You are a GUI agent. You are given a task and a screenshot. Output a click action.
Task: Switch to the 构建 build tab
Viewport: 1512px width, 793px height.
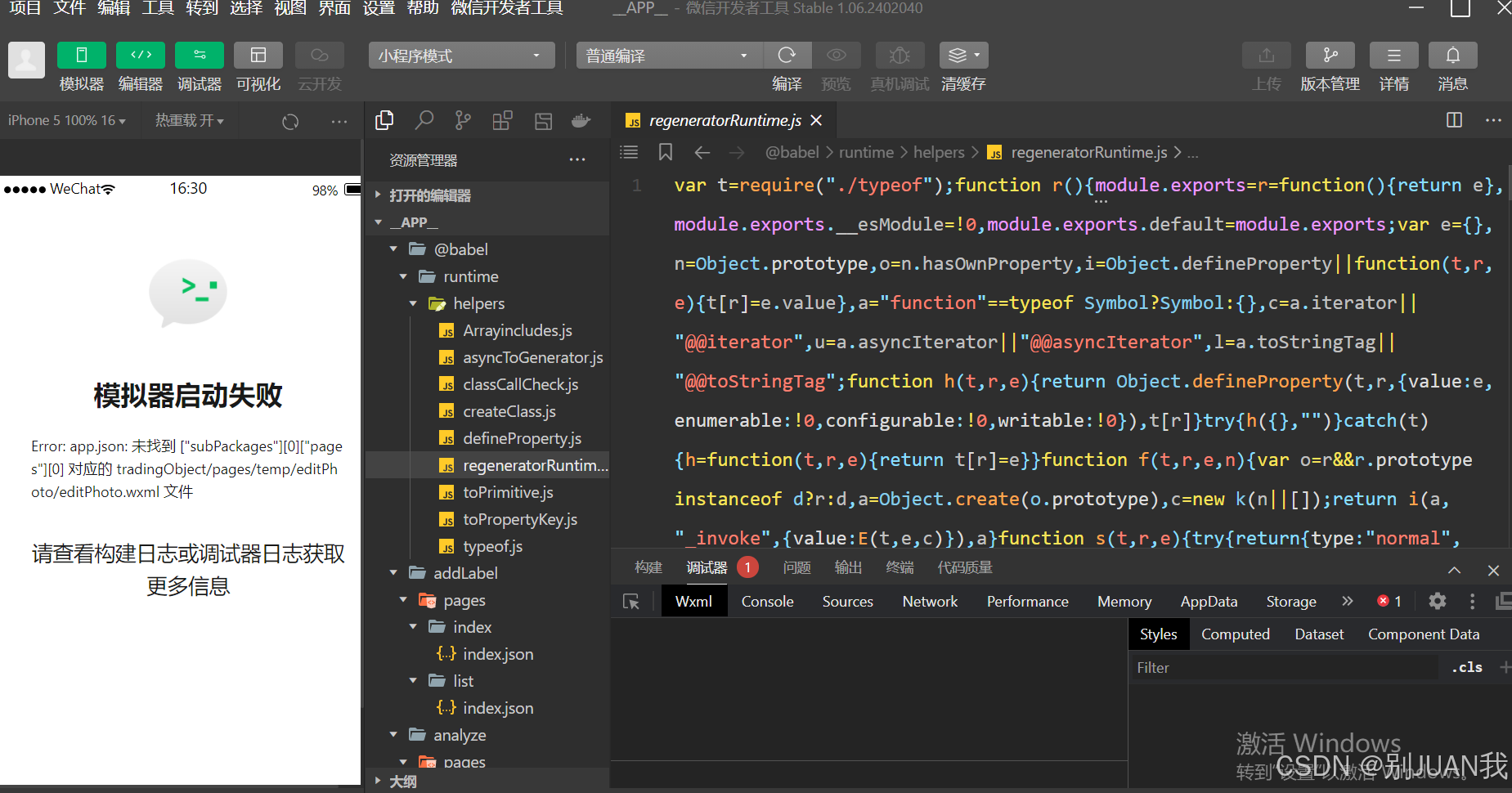(x=648, y=567)
